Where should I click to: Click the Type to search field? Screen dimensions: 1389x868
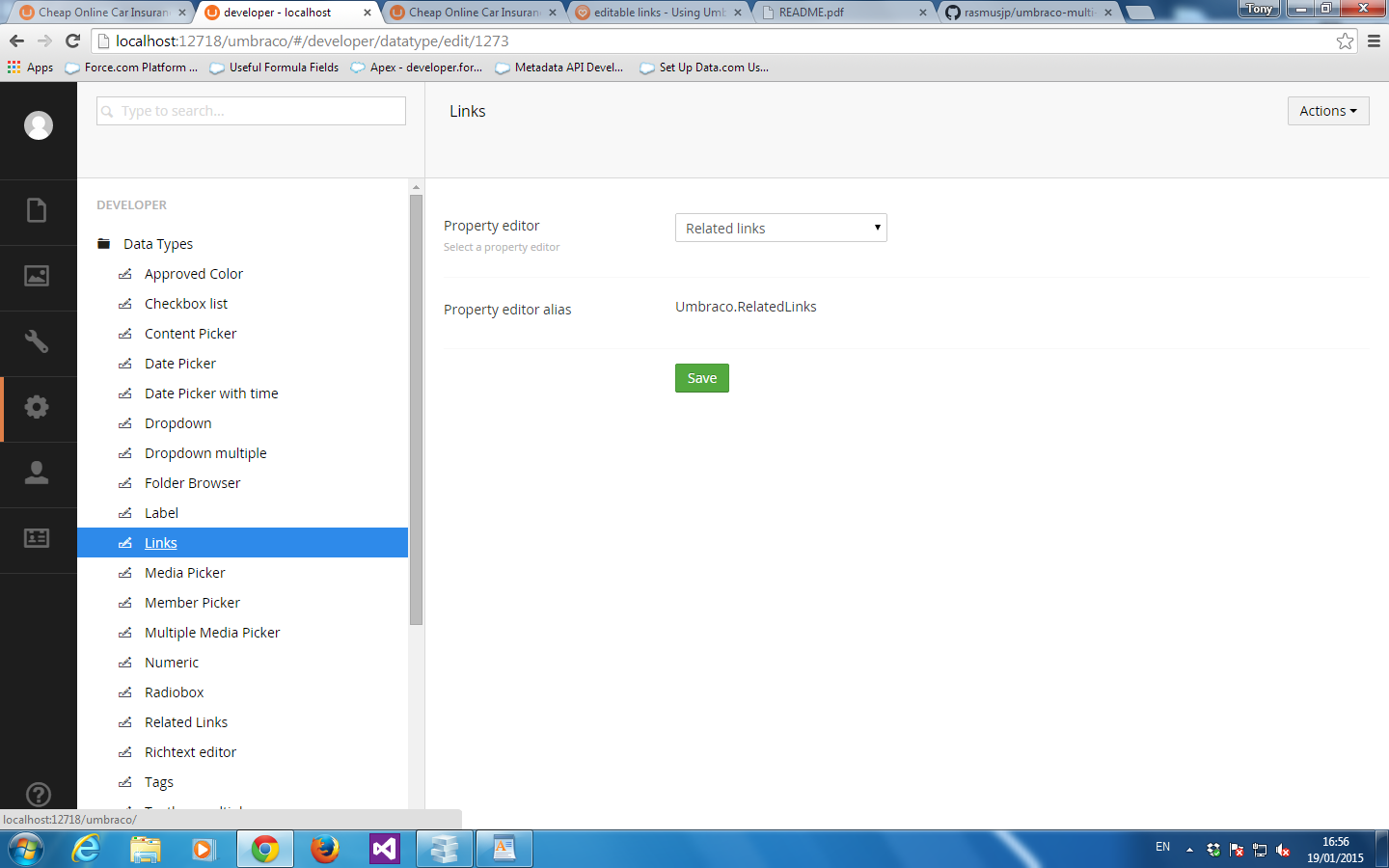click(x=251, y=111)
